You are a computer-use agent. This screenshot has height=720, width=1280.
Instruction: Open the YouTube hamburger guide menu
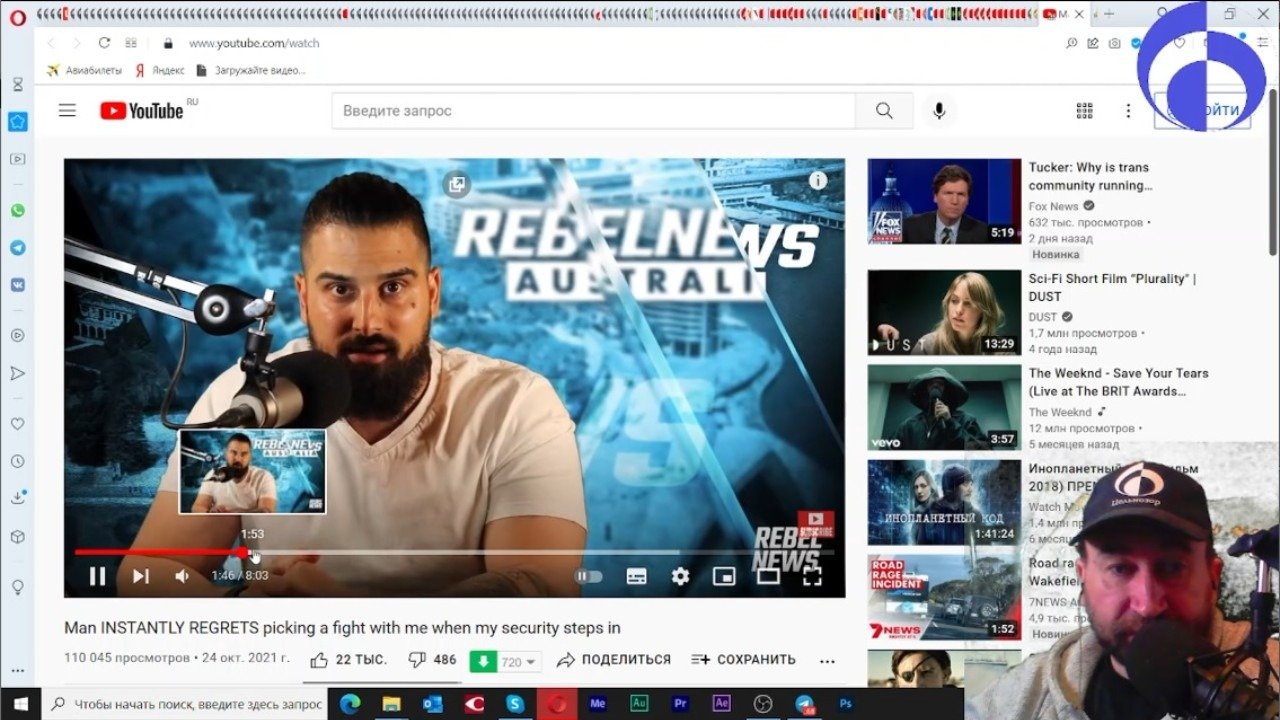67,111
